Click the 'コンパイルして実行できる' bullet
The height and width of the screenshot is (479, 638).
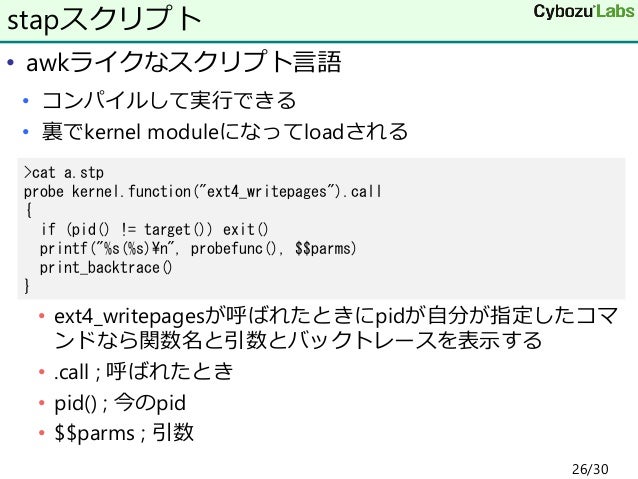(x=169, y=100)
